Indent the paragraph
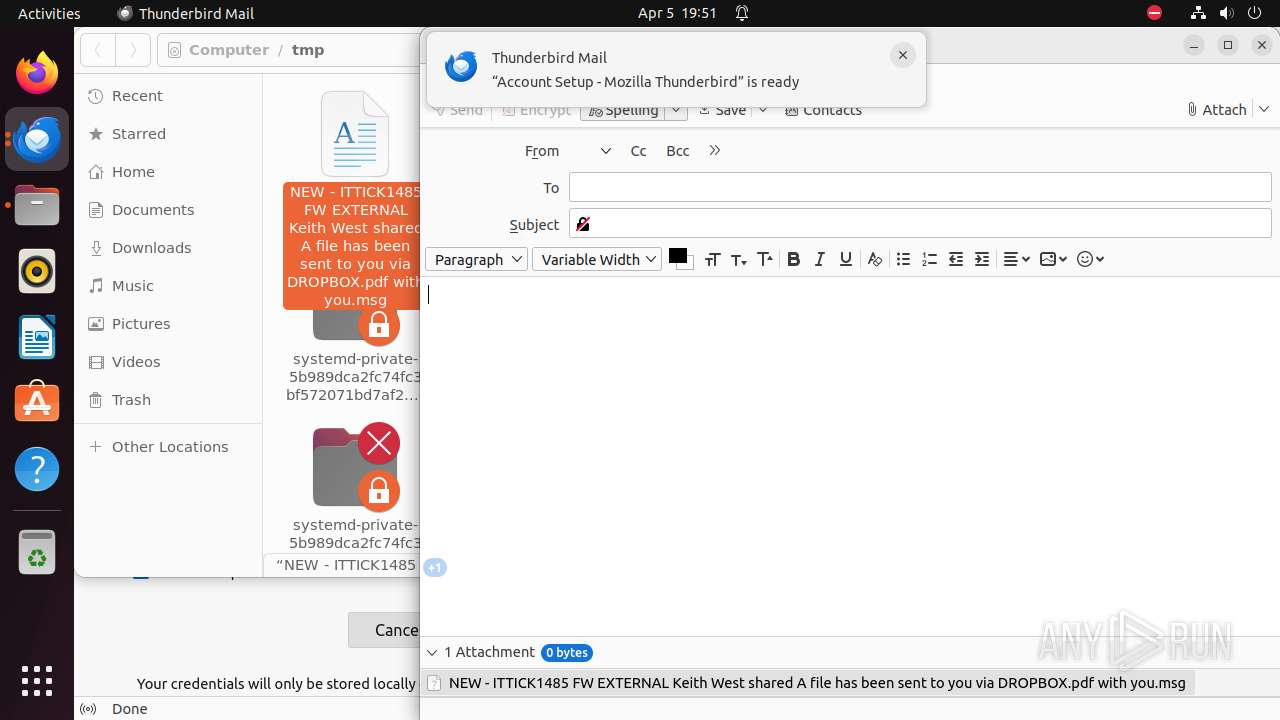The width and height of the screenshot is (1280, 720). tap(982, 259)
